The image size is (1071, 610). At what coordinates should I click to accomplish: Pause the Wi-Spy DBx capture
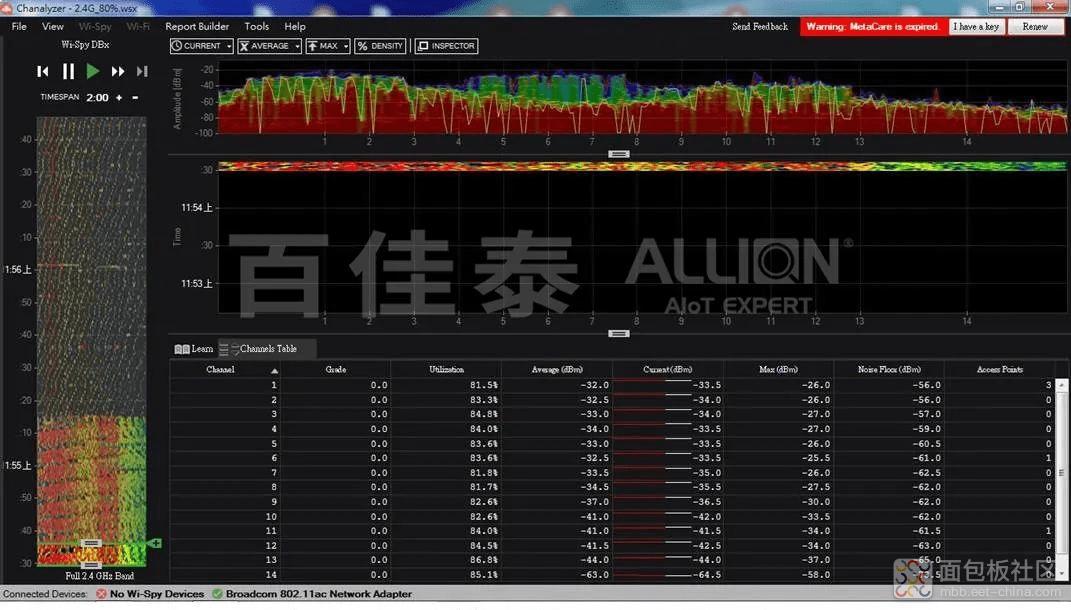point(68,71)
